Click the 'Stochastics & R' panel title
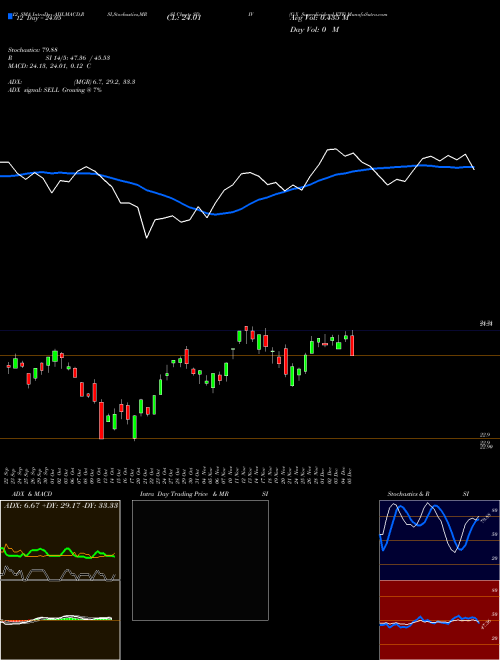Screen dimensions: 500x660 [x=408, y=494]
